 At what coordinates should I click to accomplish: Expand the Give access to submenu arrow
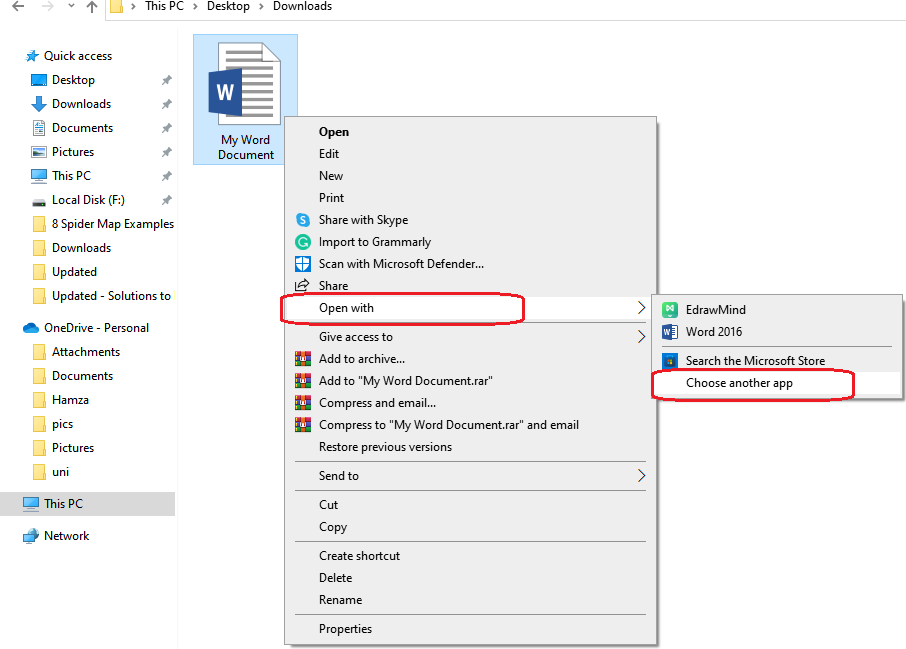click(x=641, y=336)
